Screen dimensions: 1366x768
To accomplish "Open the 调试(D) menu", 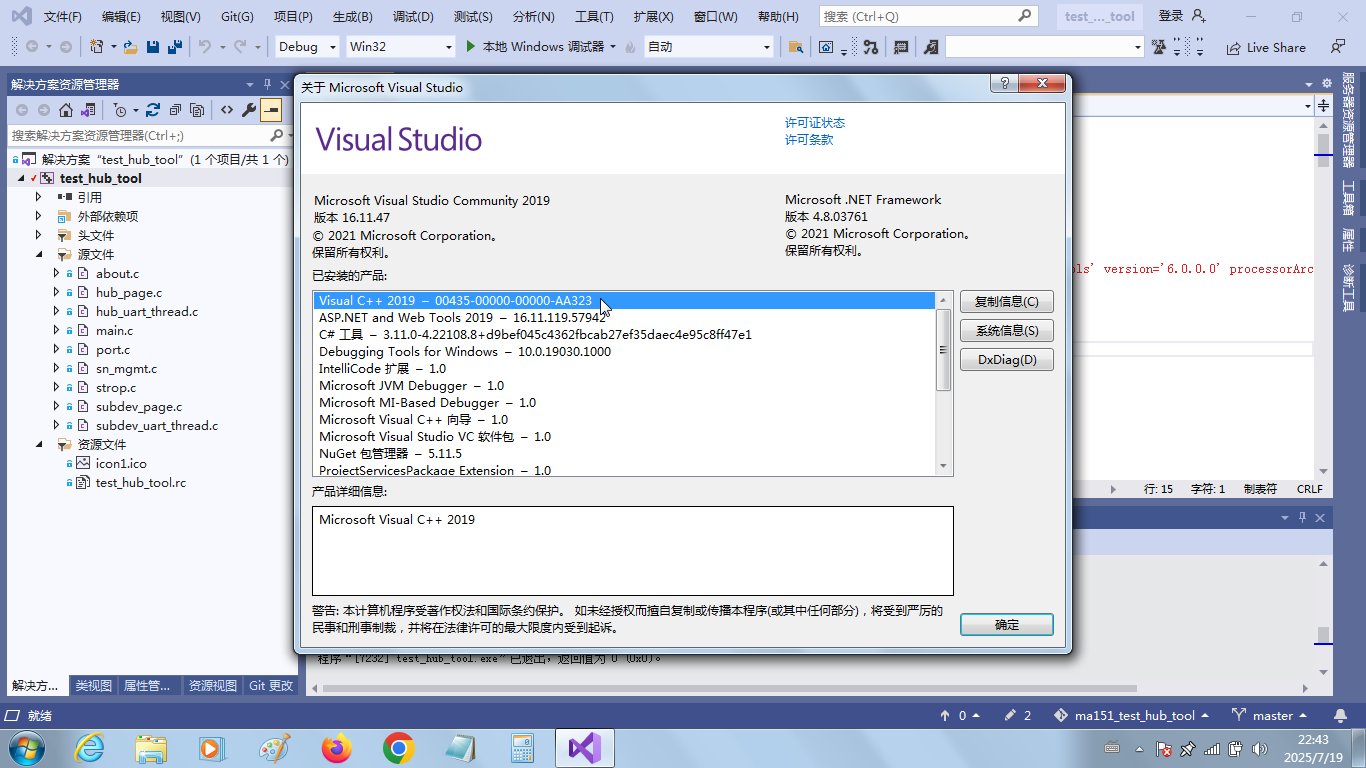I will click(413, 17).
